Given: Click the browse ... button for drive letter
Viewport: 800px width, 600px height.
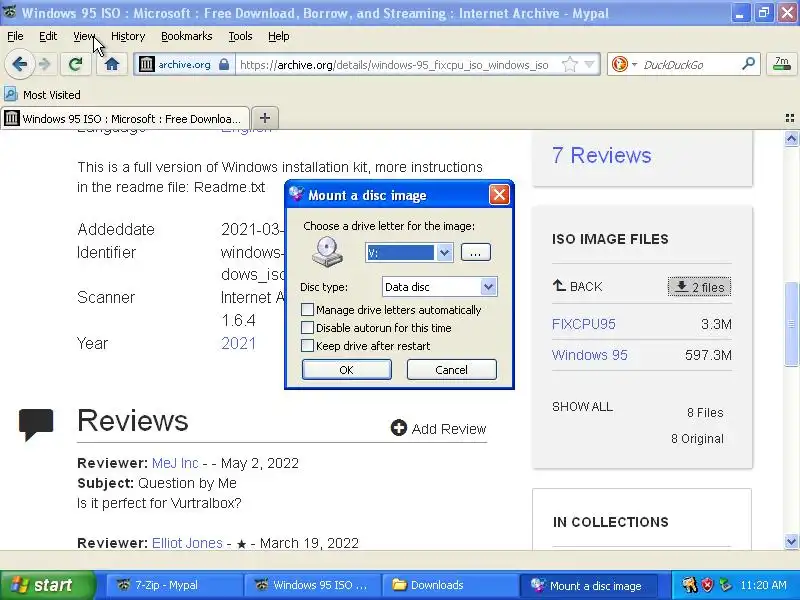Looking at the screenshot, I should [476, 252].
